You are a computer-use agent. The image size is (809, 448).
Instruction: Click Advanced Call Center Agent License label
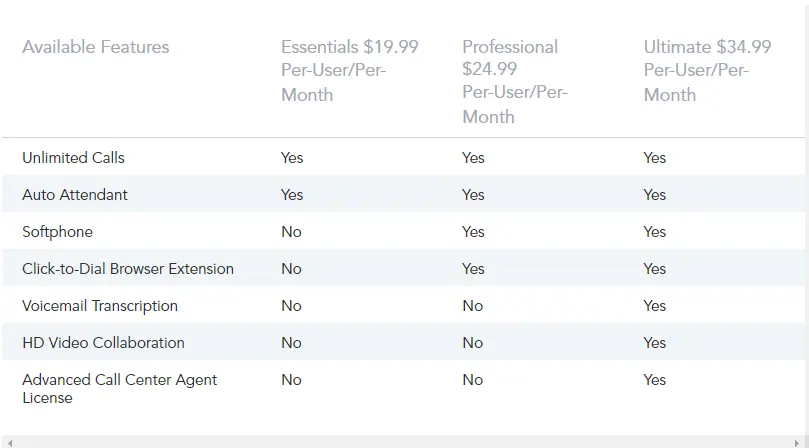click(119, 388)
